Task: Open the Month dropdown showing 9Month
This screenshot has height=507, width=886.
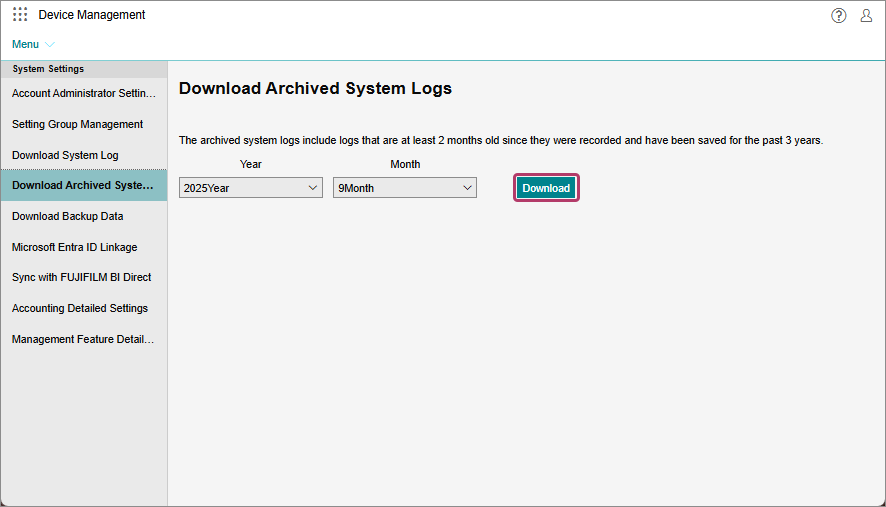Action: tap(405, 188)
